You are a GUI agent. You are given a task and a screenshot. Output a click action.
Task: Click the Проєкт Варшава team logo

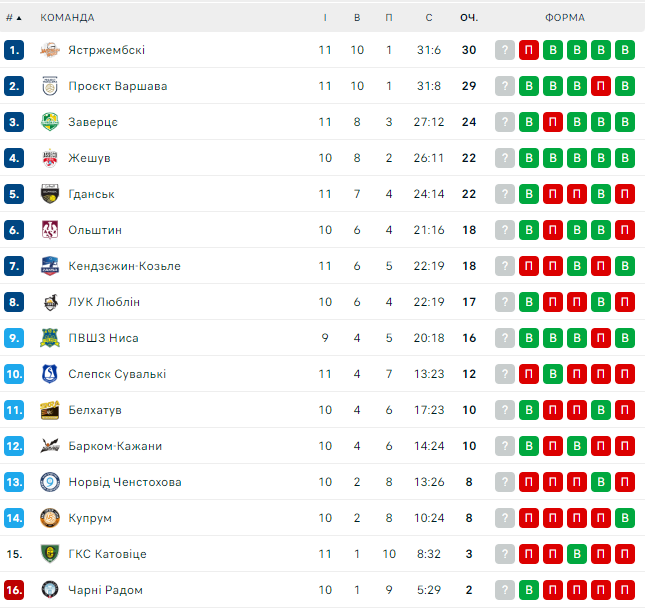pos(50,86)
